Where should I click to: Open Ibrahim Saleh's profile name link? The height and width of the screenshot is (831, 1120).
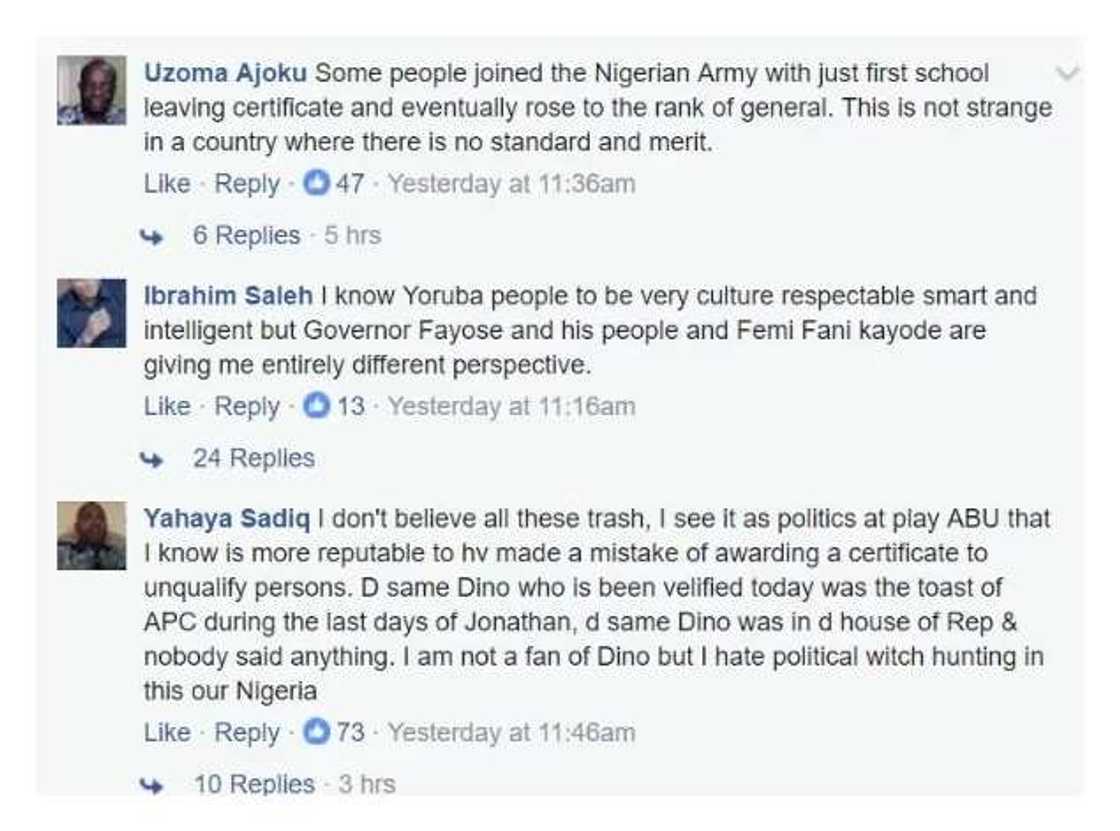click(227, 296)
